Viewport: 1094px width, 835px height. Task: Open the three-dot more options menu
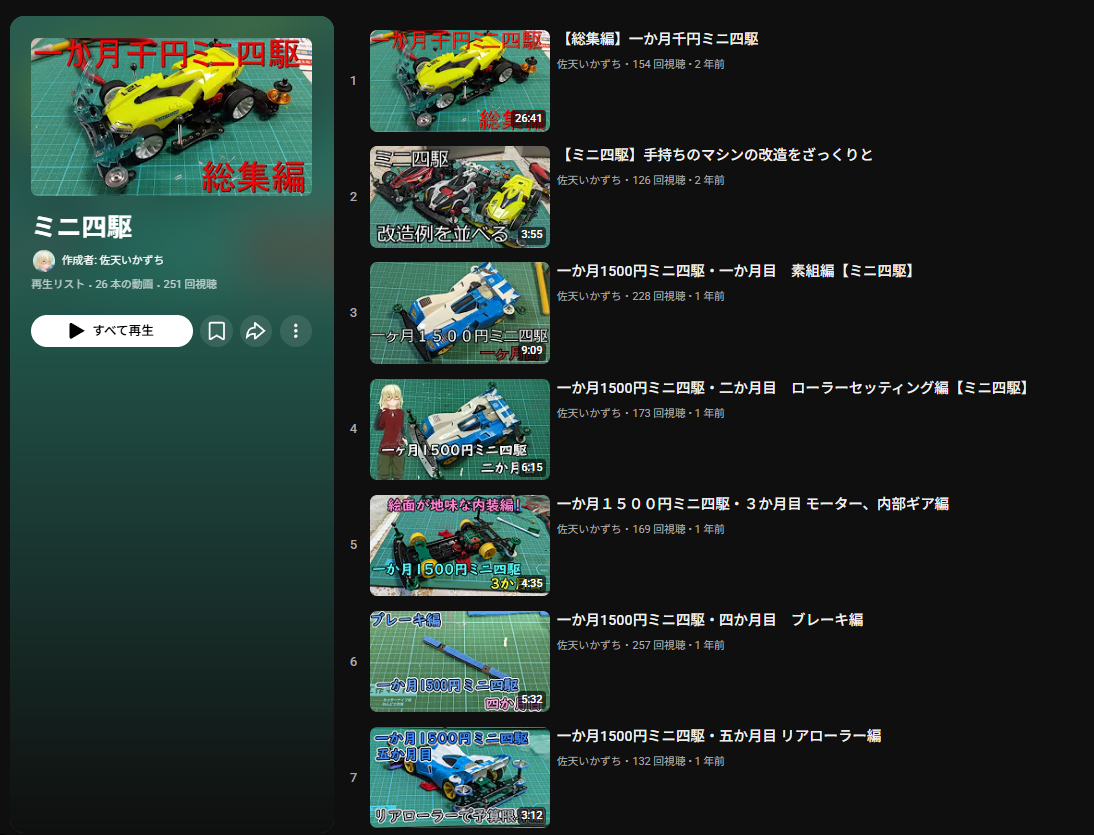pos(295,331)
